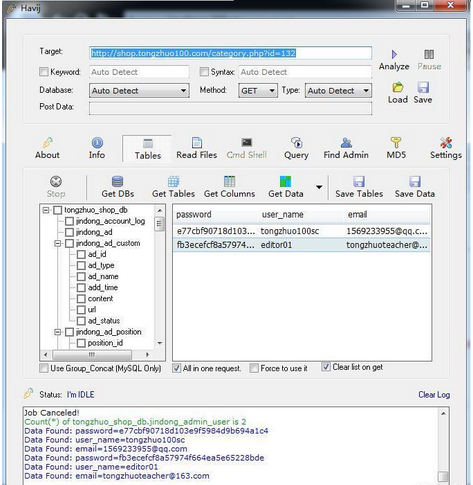473x485 pixels.
Task: Click the user_name column header
Action: pos(301,214)
